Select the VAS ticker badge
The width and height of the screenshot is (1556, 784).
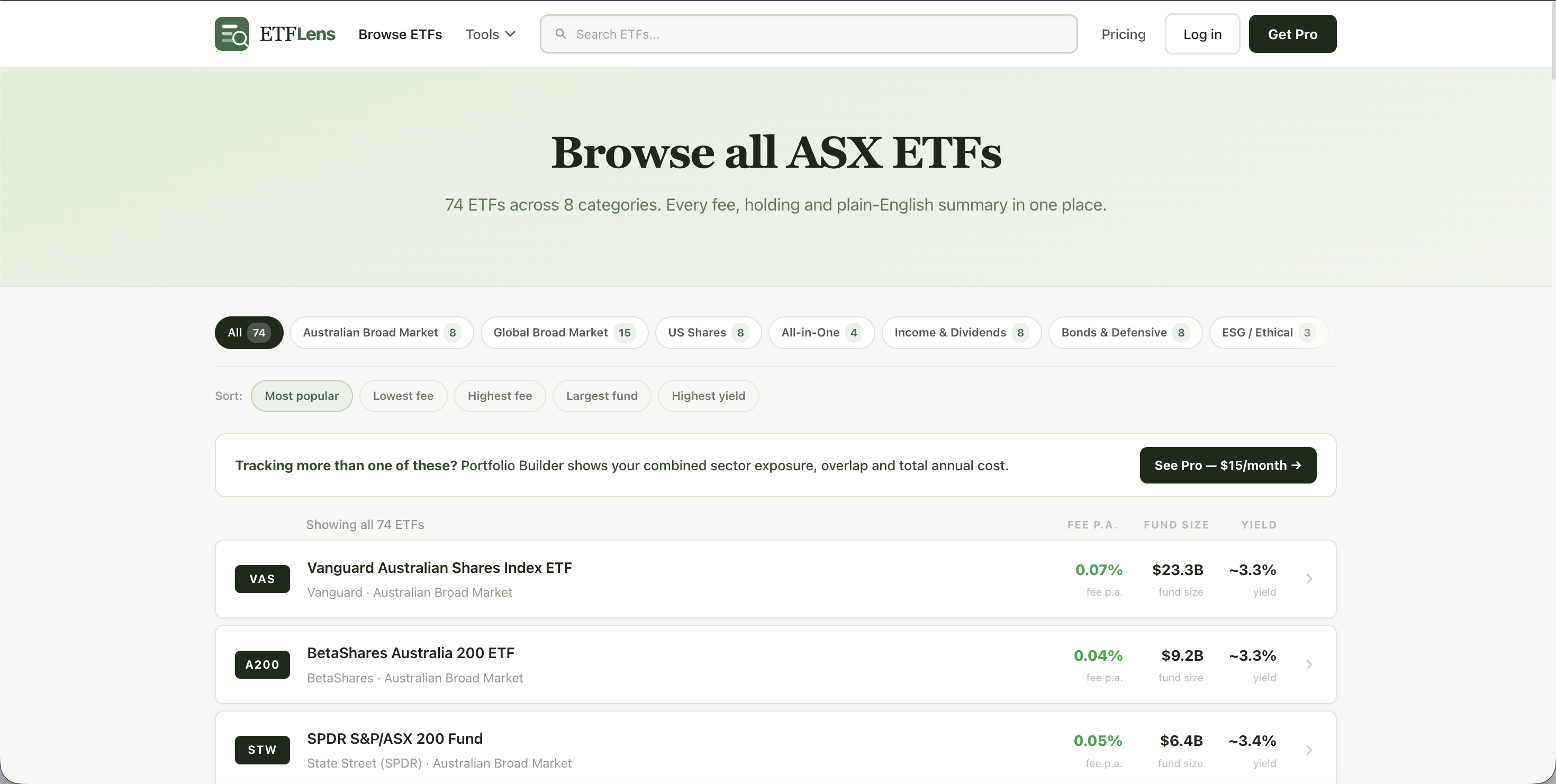click(262, 579)
